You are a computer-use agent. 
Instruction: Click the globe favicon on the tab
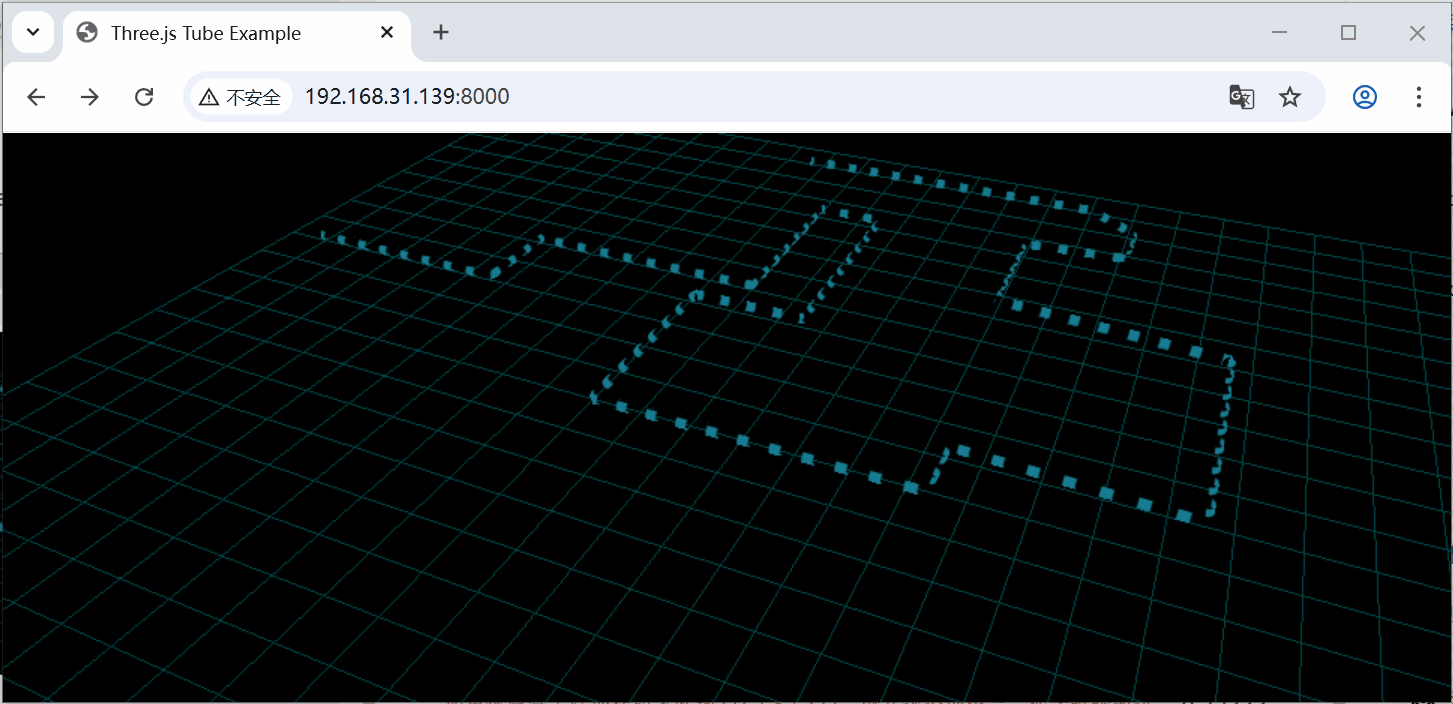click(x=88, y=33)
